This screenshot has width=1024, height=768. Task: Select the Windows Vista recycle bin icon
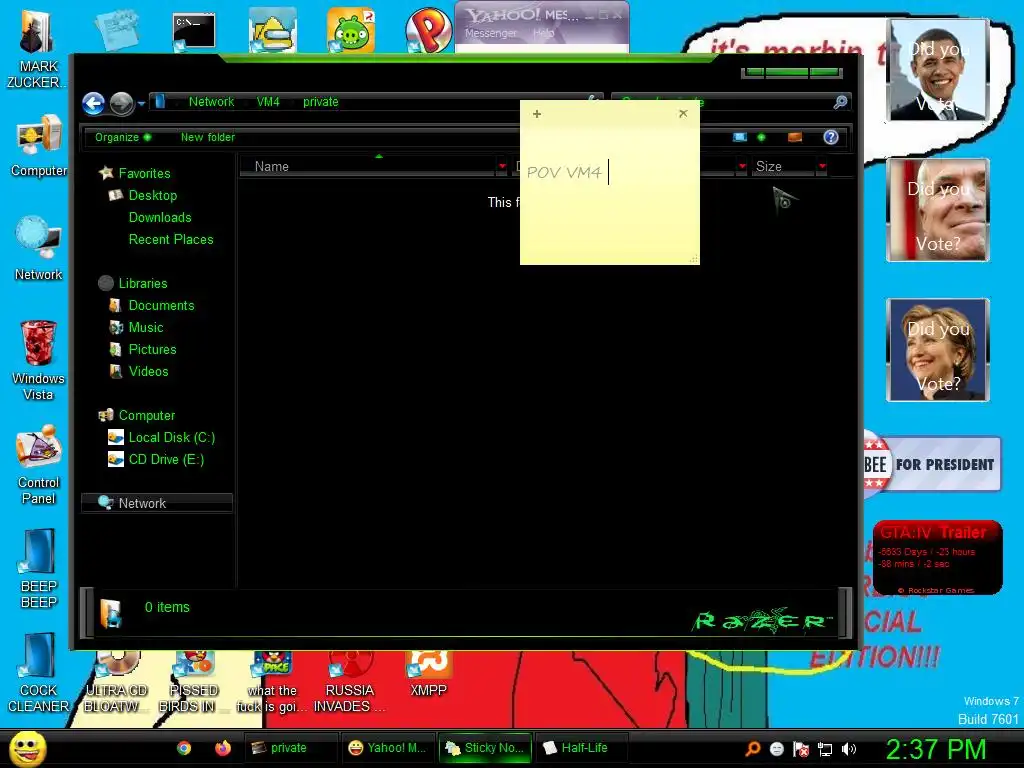(x=38, y=360)
